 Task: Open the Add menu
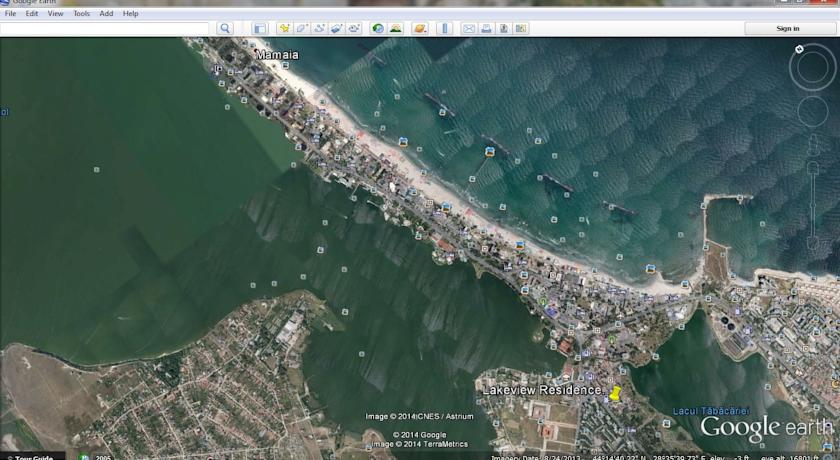pos(106,13)
